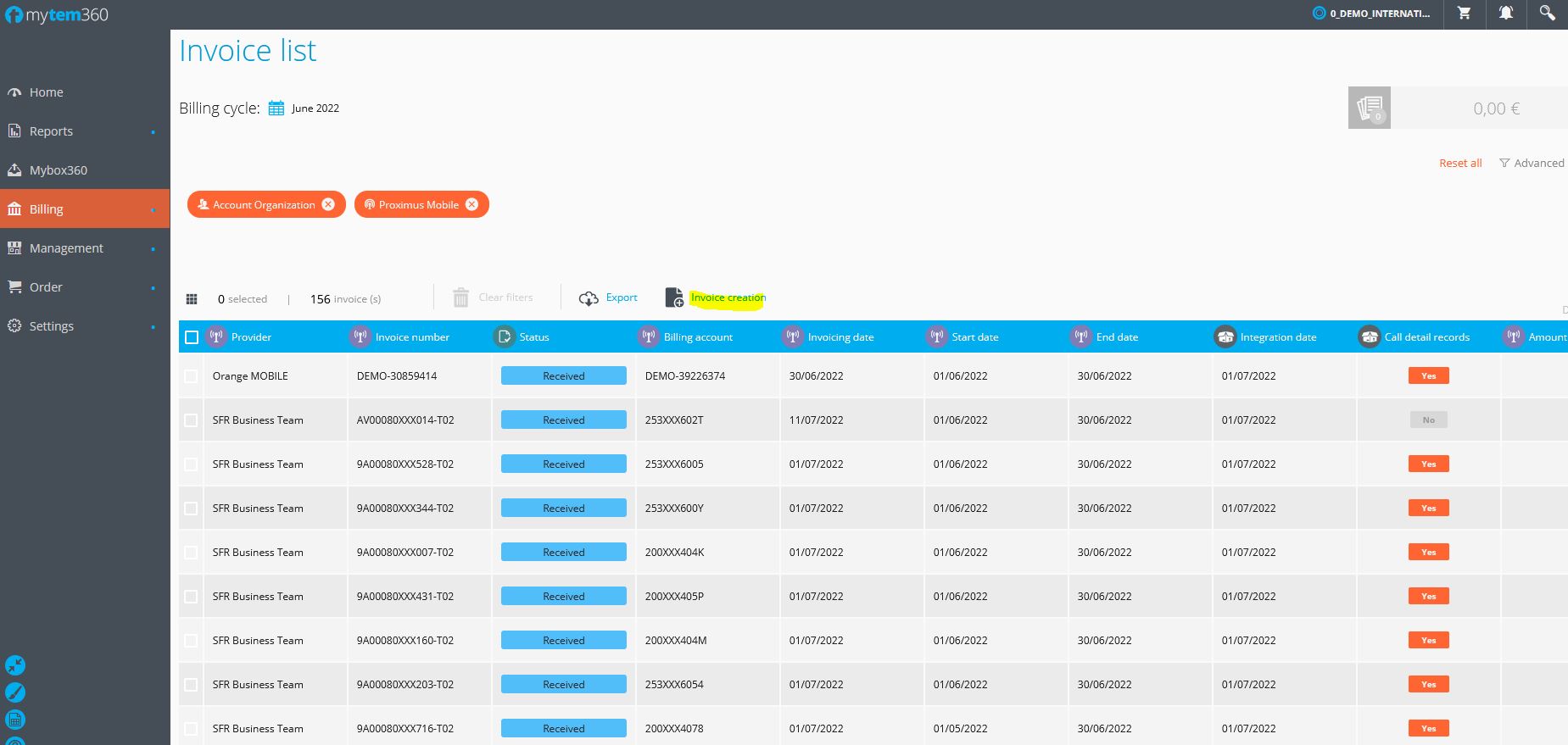Click Clear filters text
Viewport: 1568px width, 745px height.
click(505, 297)
